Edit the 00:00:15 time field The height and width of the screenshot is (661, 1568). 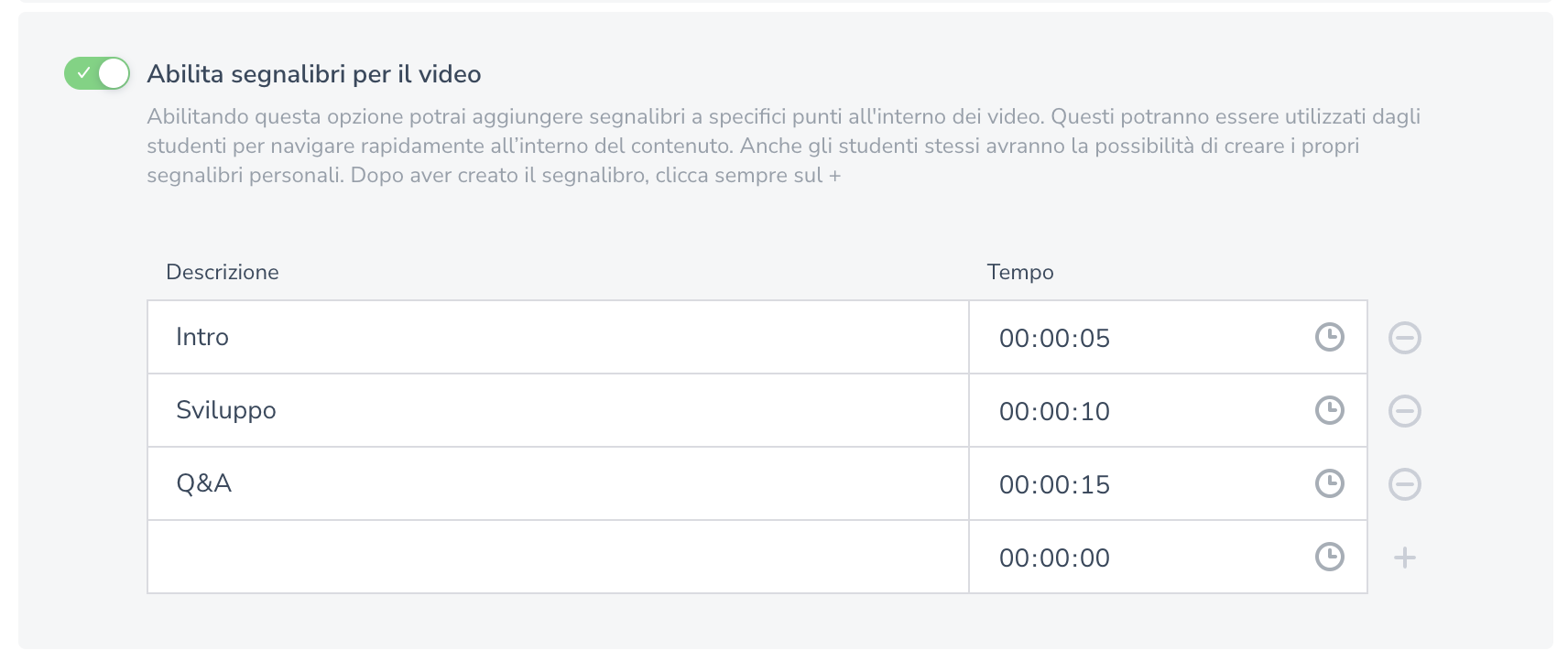[x=1136, y=484]
